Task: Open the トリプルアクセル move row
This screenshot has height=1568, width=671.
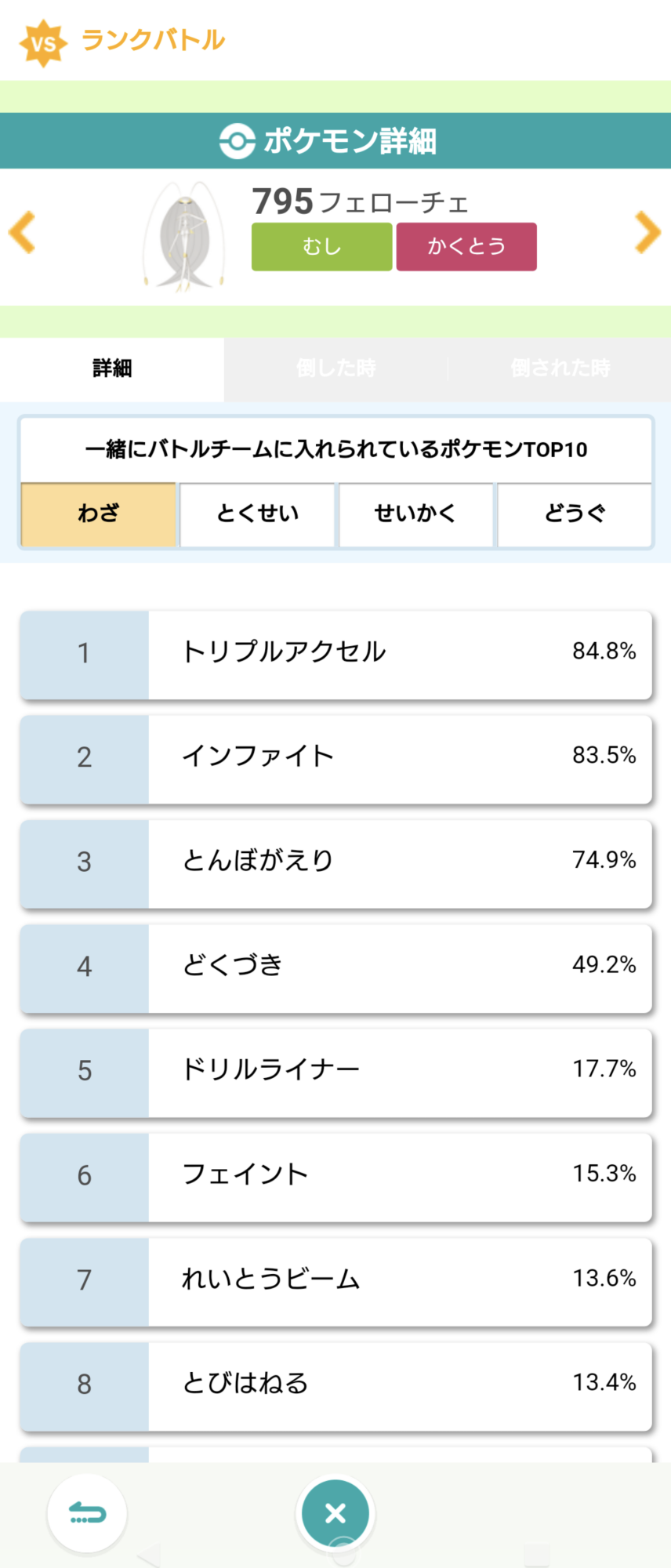Action: (x=335, y=655)
